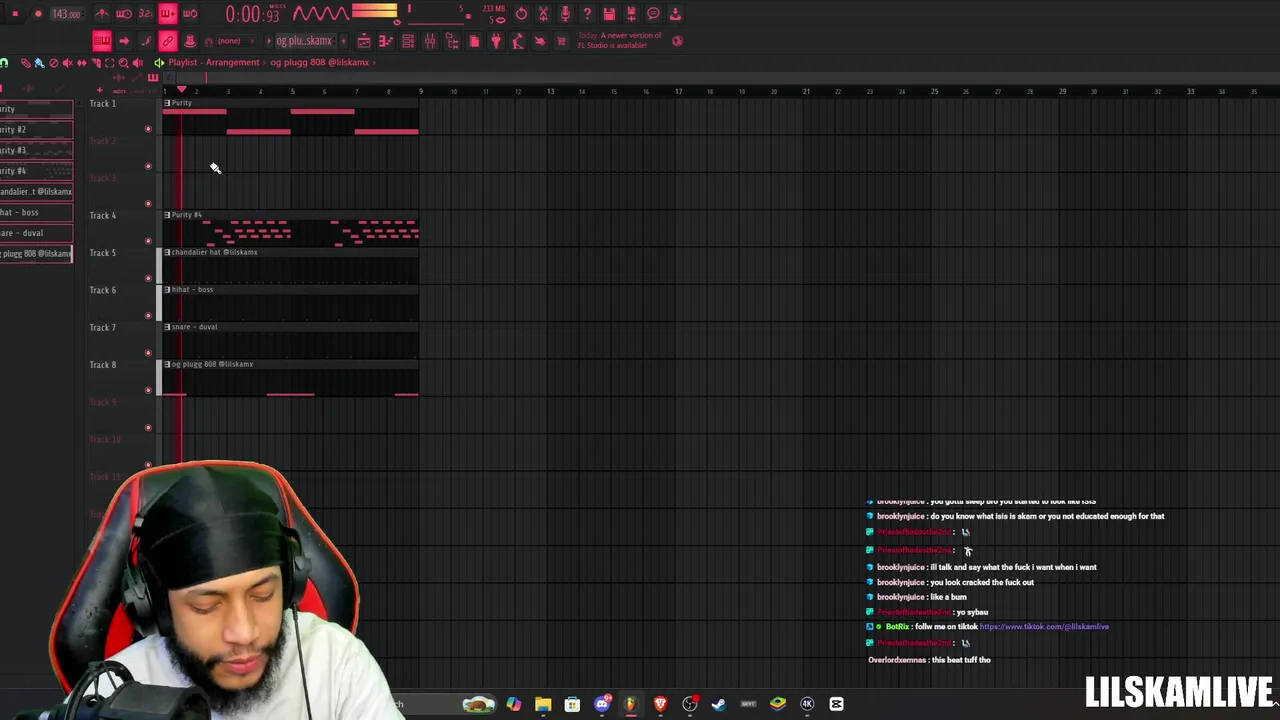Toggle the 3-2-1 countdown before recording
This screenshot has height=720, width=1280.
click(x=146, y=14)
